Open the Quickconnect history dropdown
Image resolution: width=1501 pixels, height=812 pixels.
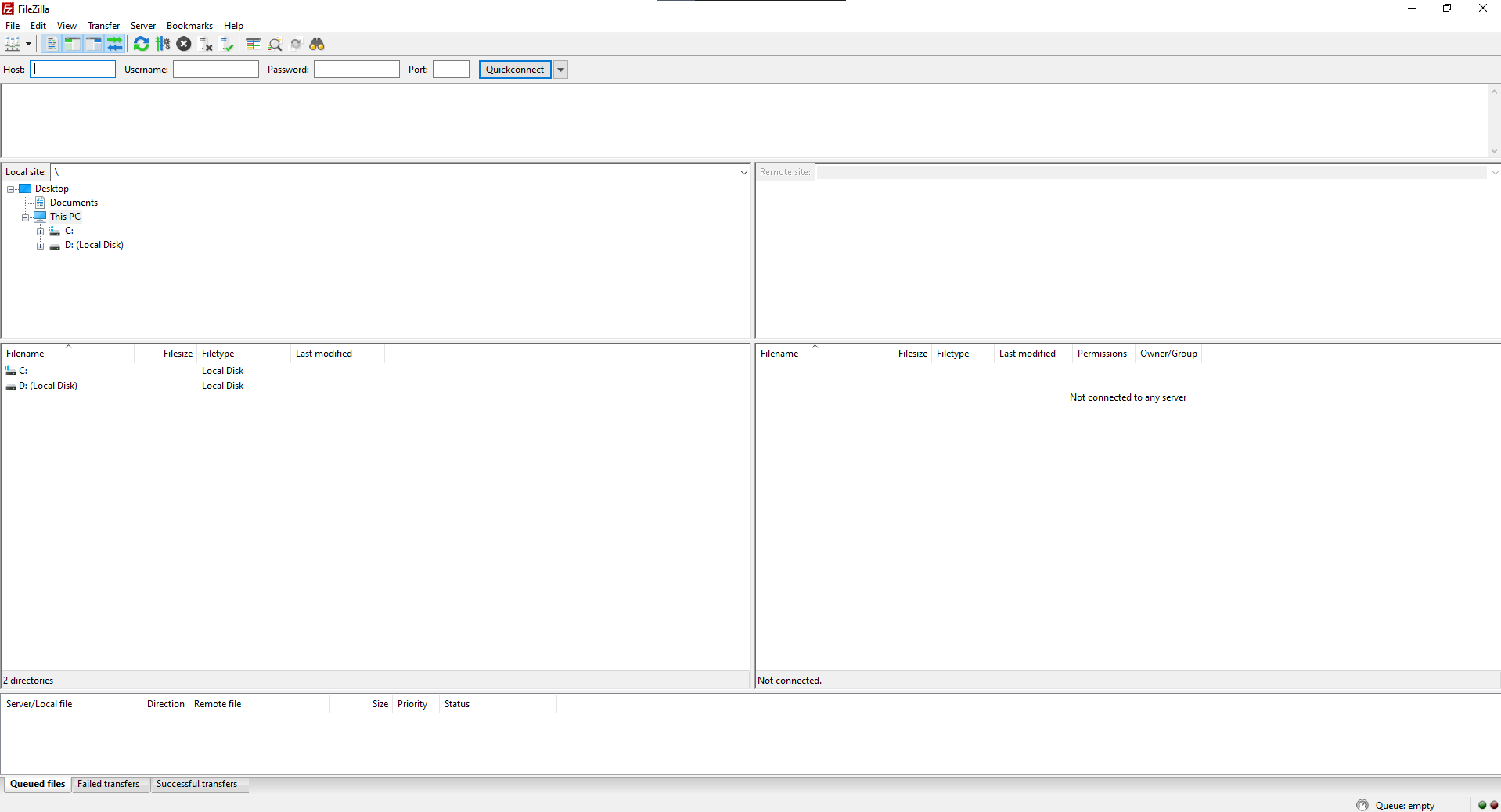click(560, 70)
